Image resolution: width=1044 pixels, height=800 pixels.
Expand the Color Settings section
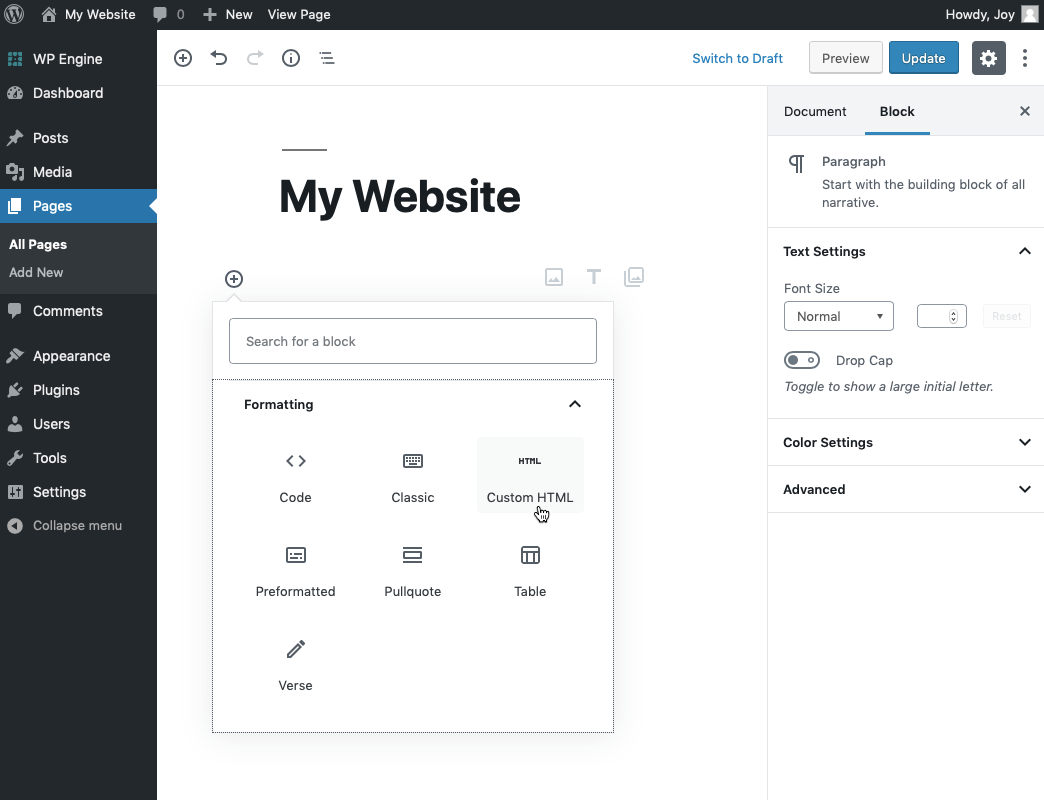pyautogui.click(x=905, y=442)
